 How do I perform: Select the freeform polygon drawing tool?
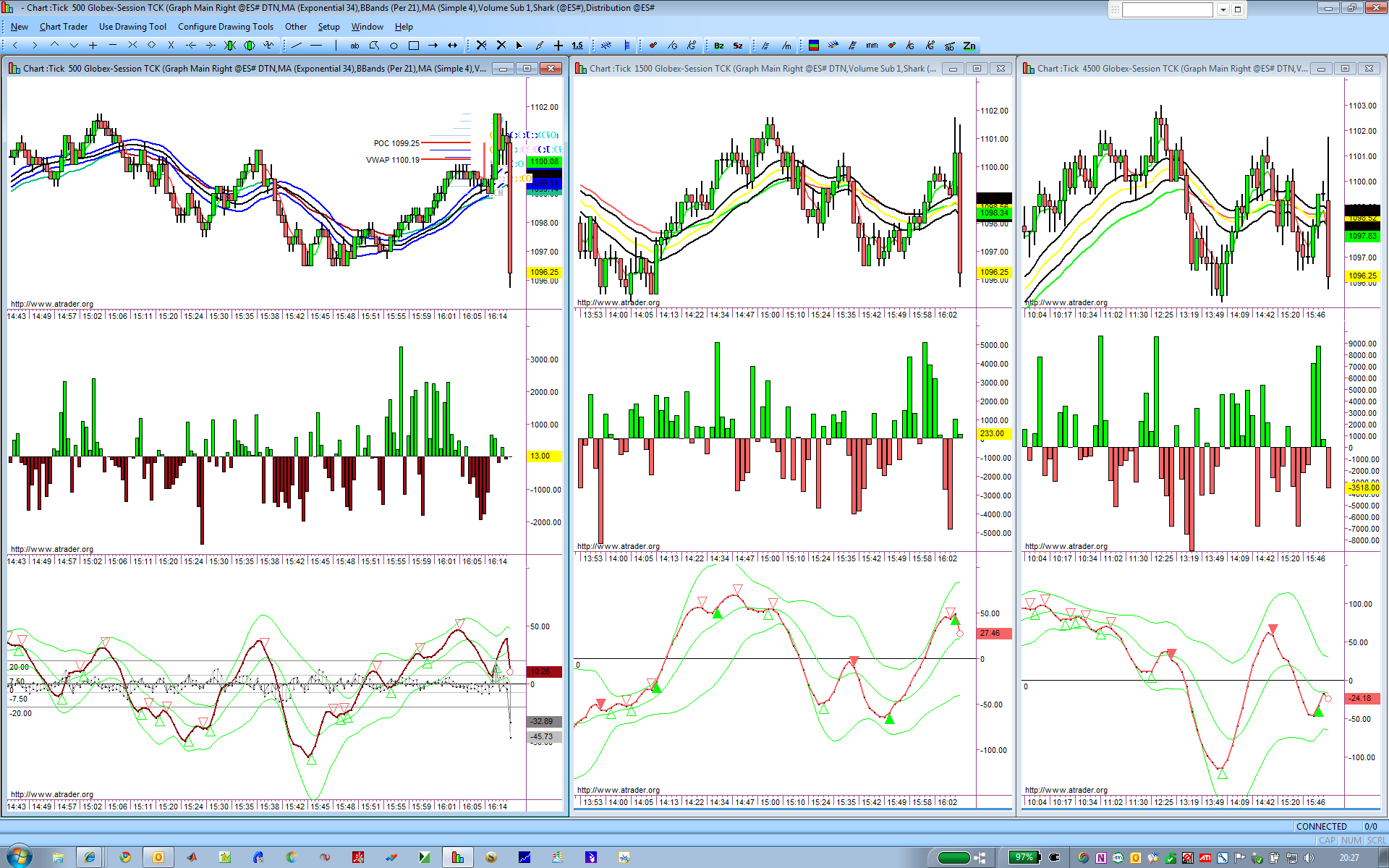tap(374, 46)
